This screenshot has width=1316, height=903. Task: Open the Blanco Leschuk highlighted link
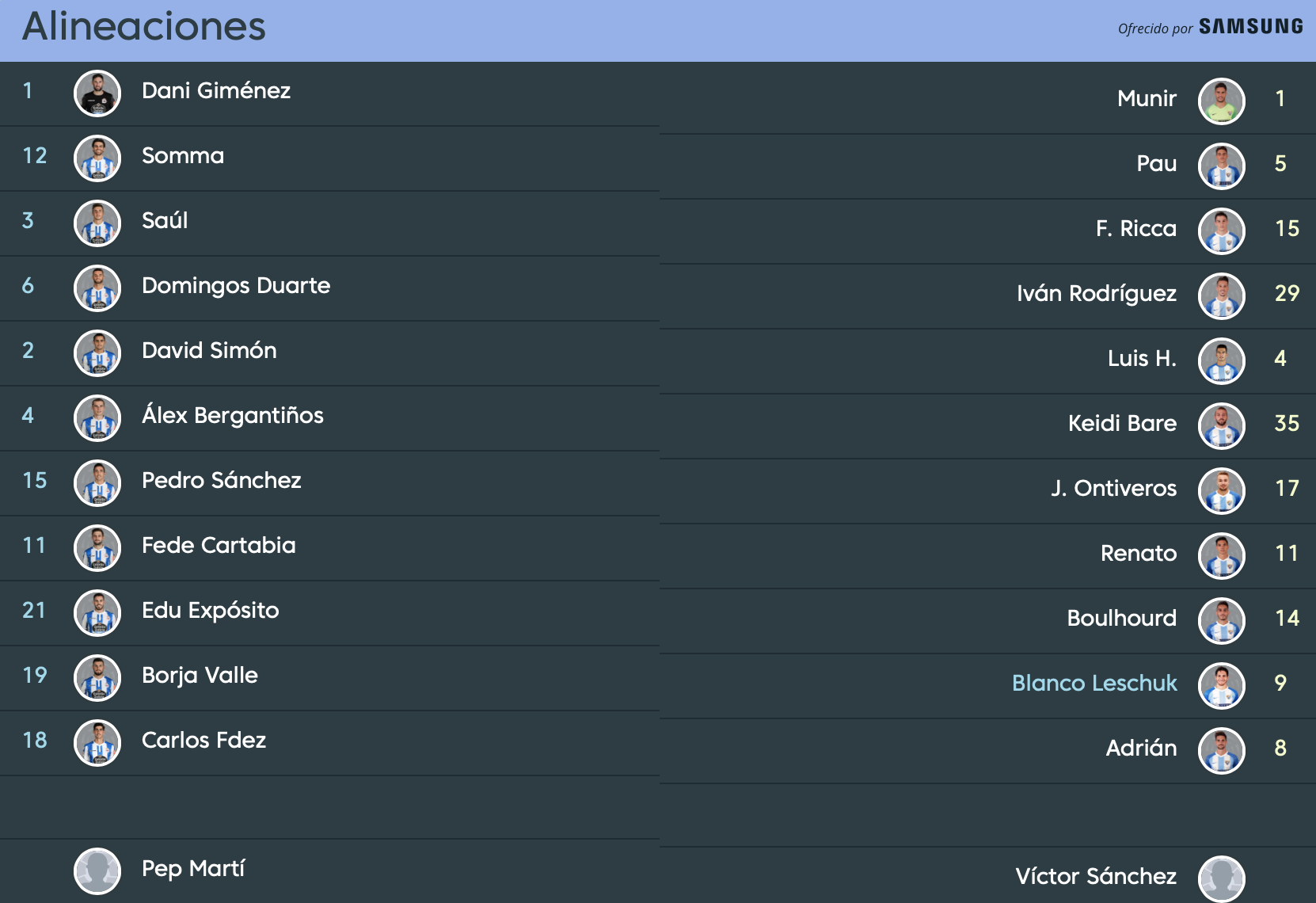(1094, 683)
